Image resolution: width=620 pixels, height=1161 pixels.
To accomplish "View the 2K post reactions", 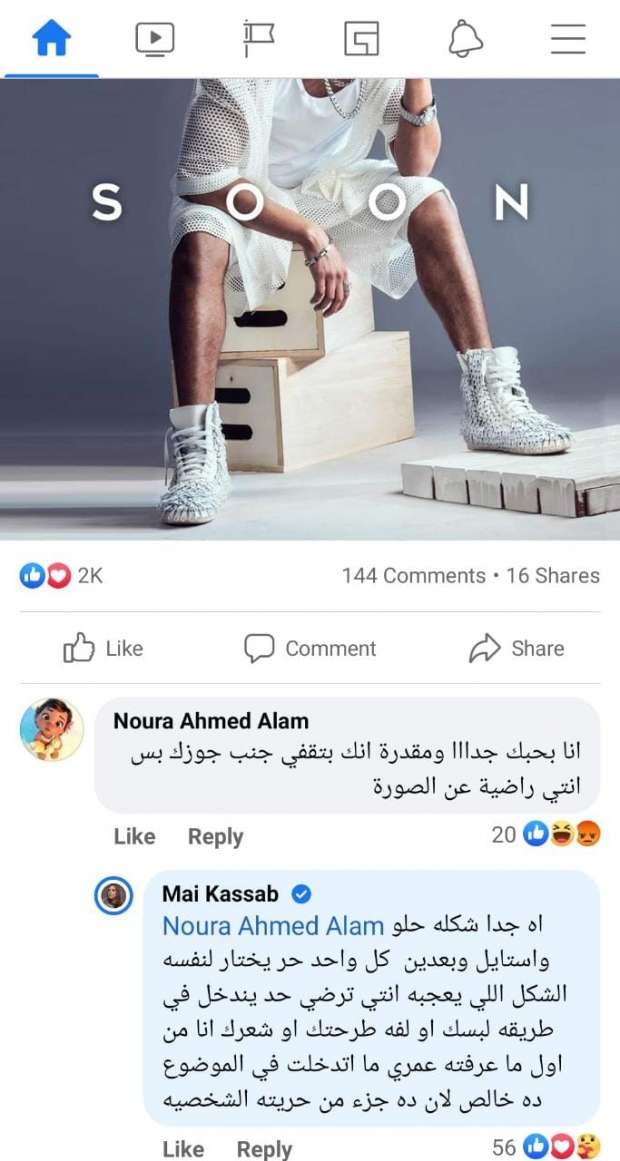I will [61, 576].
